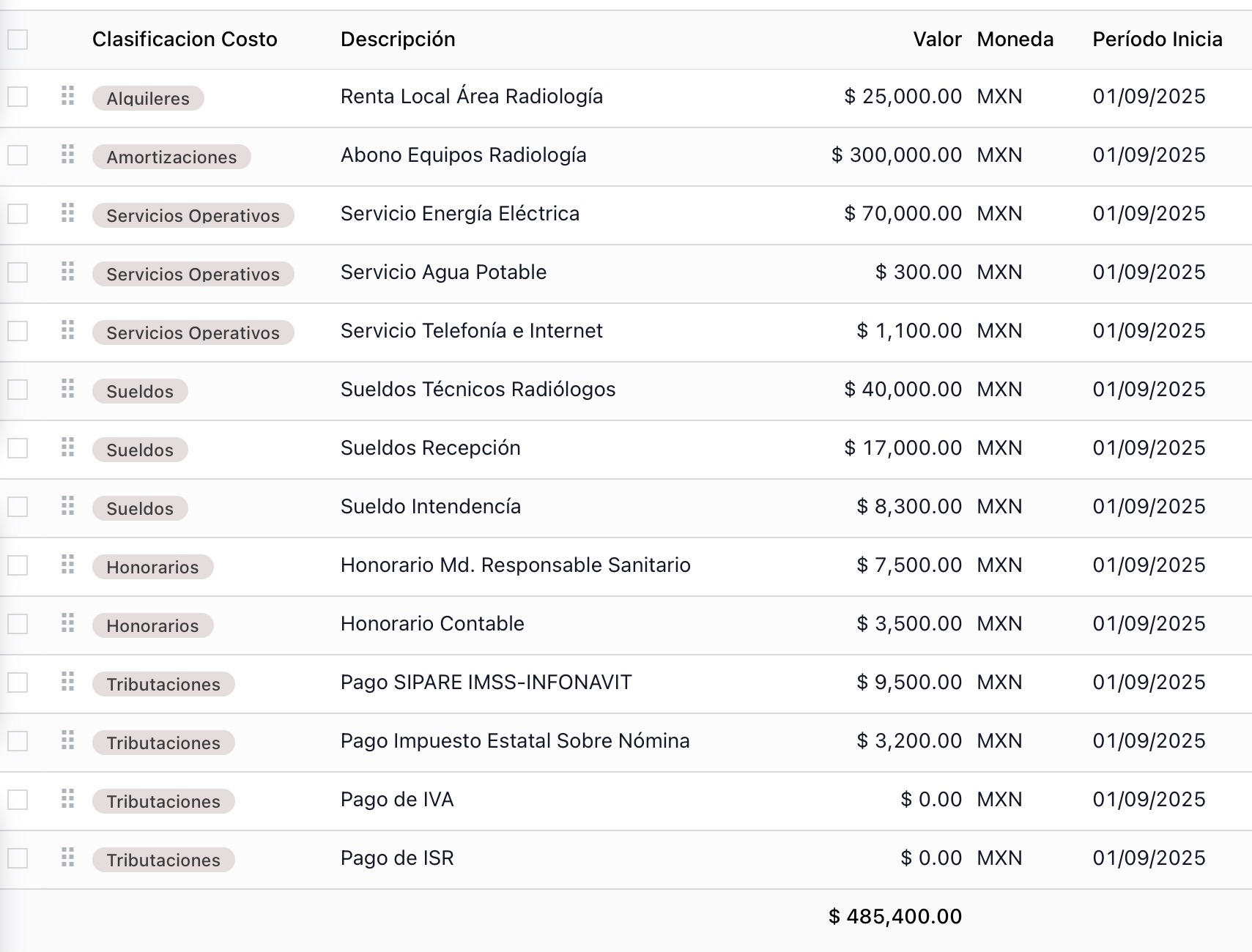Click drag handle for Renta Local Área Radiología

point(67,96)
